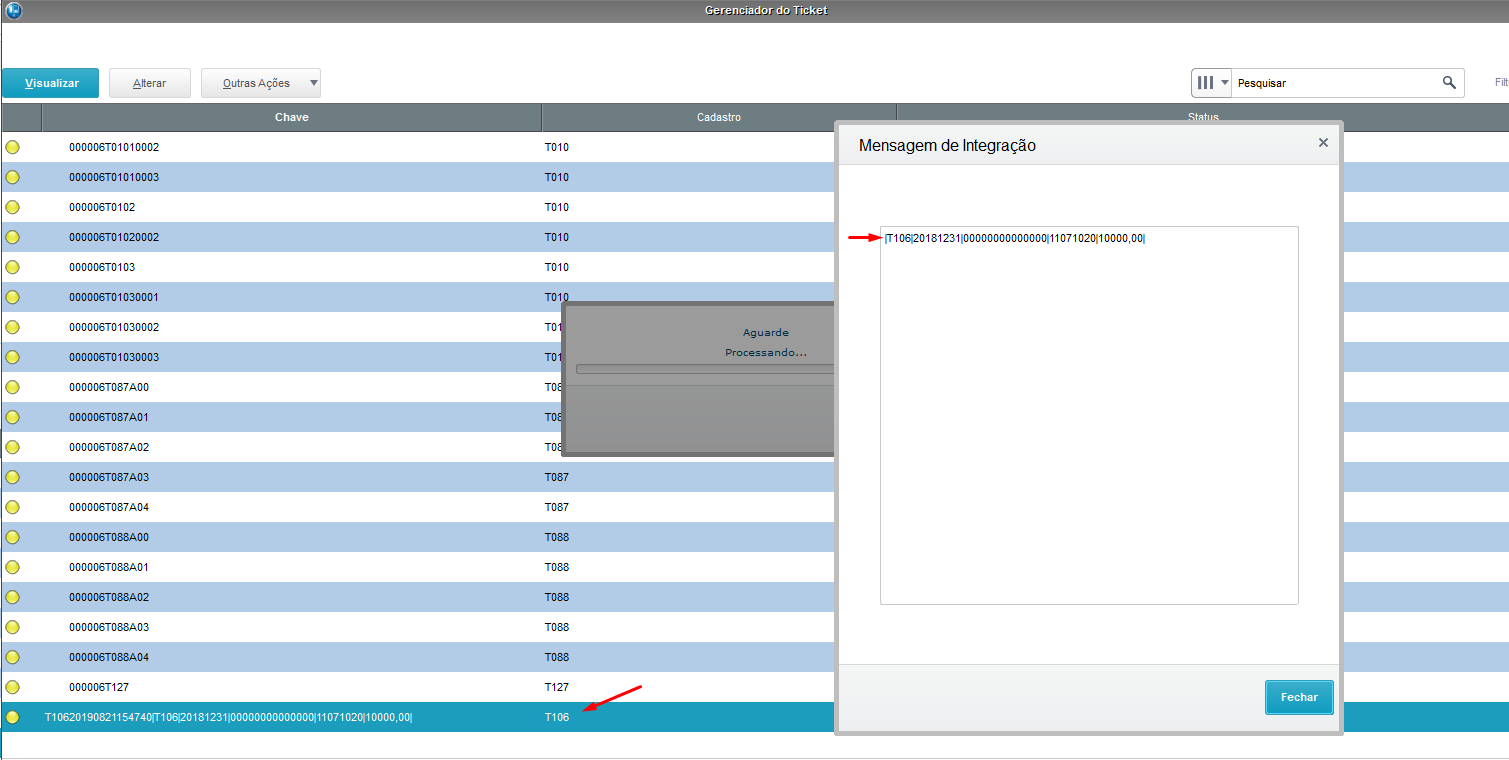Select row 000006T0103
The height and width of the screenshot is (760, 1509).
[102, 267]
